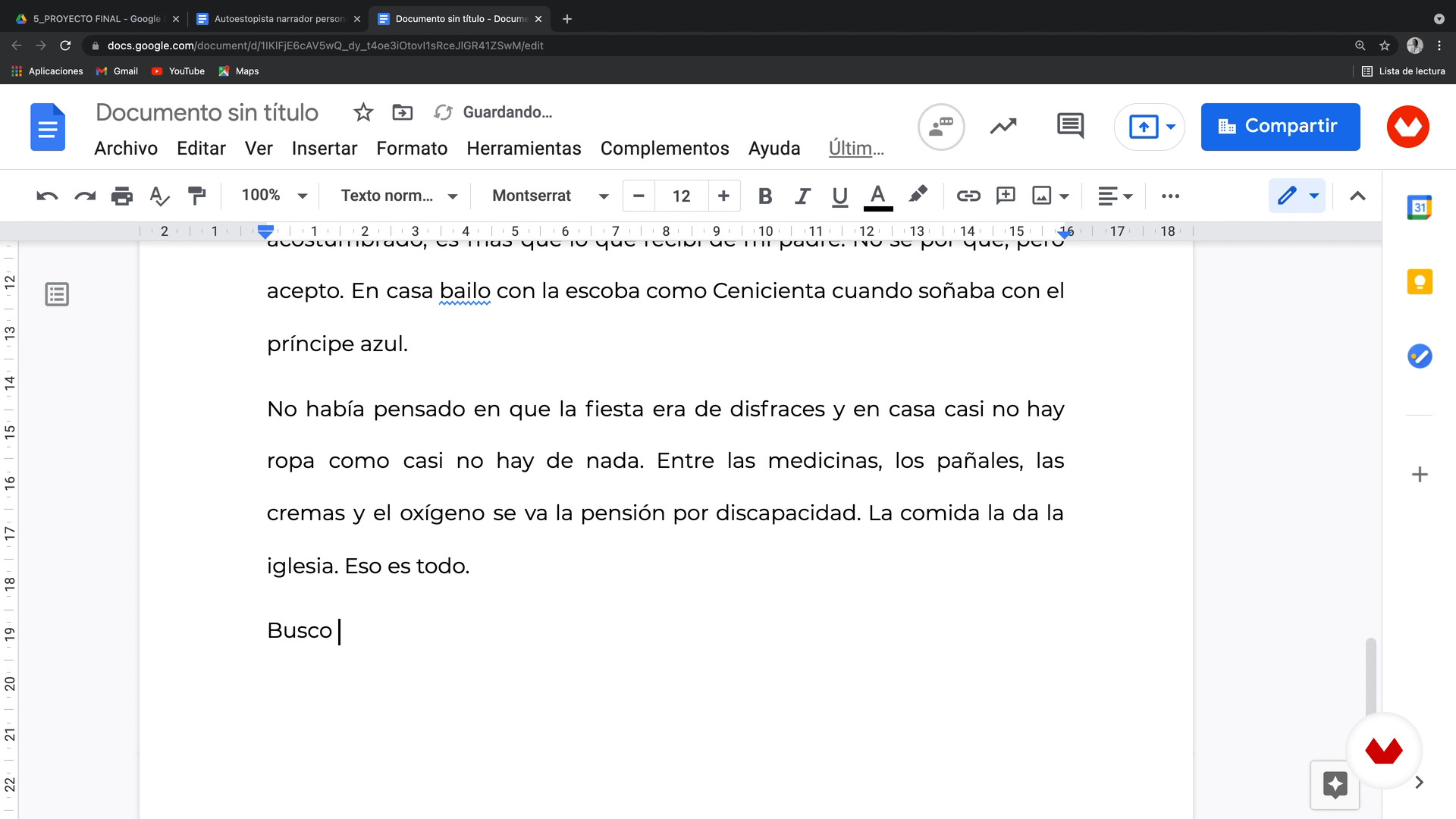Run spelling and grammar check icon
Screen dimensions: 1456x819
coord(159,196)
